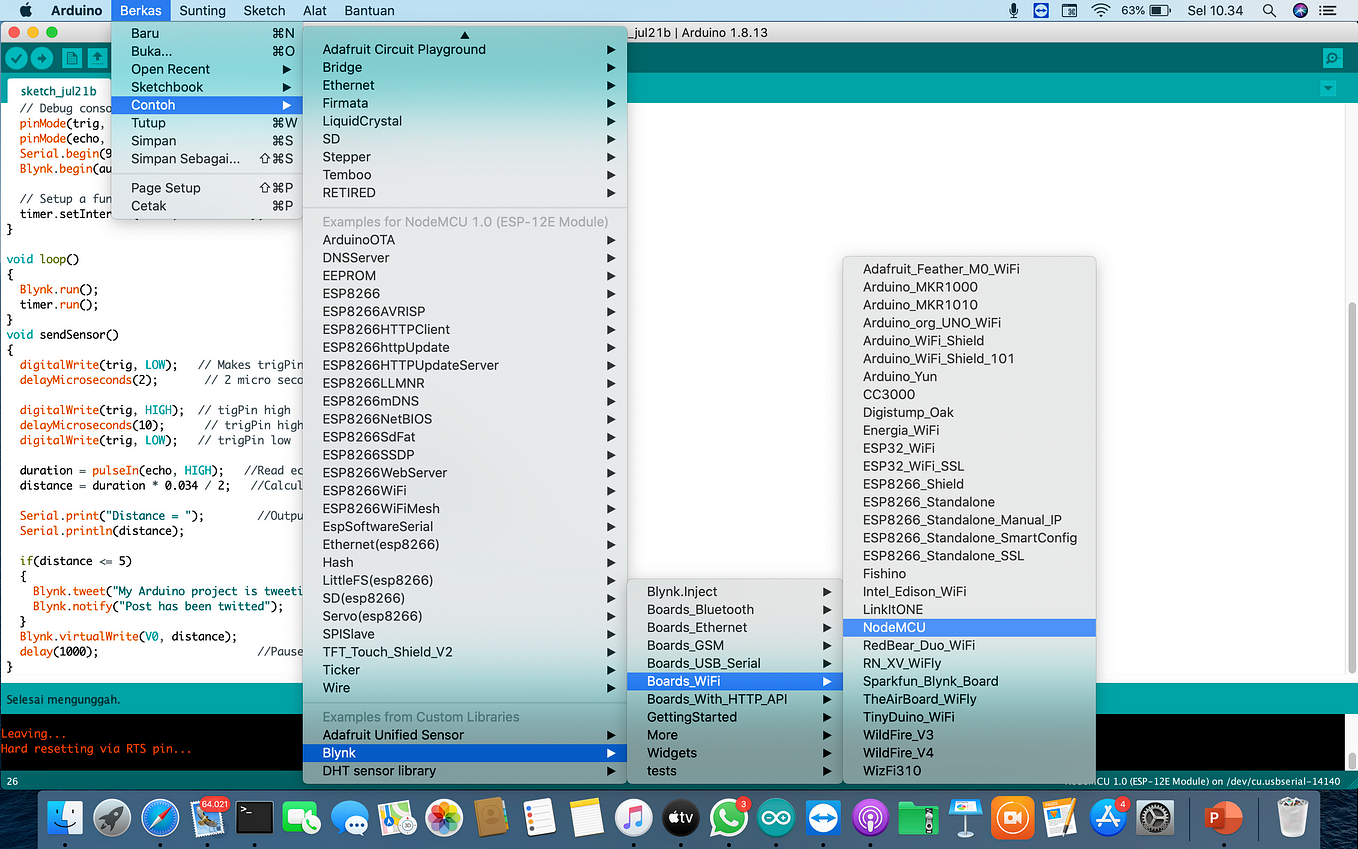The width and height of the screenshot is (1358, 849).
Task: Select the sketch_jul21b tab
Action: coord(58,90)
